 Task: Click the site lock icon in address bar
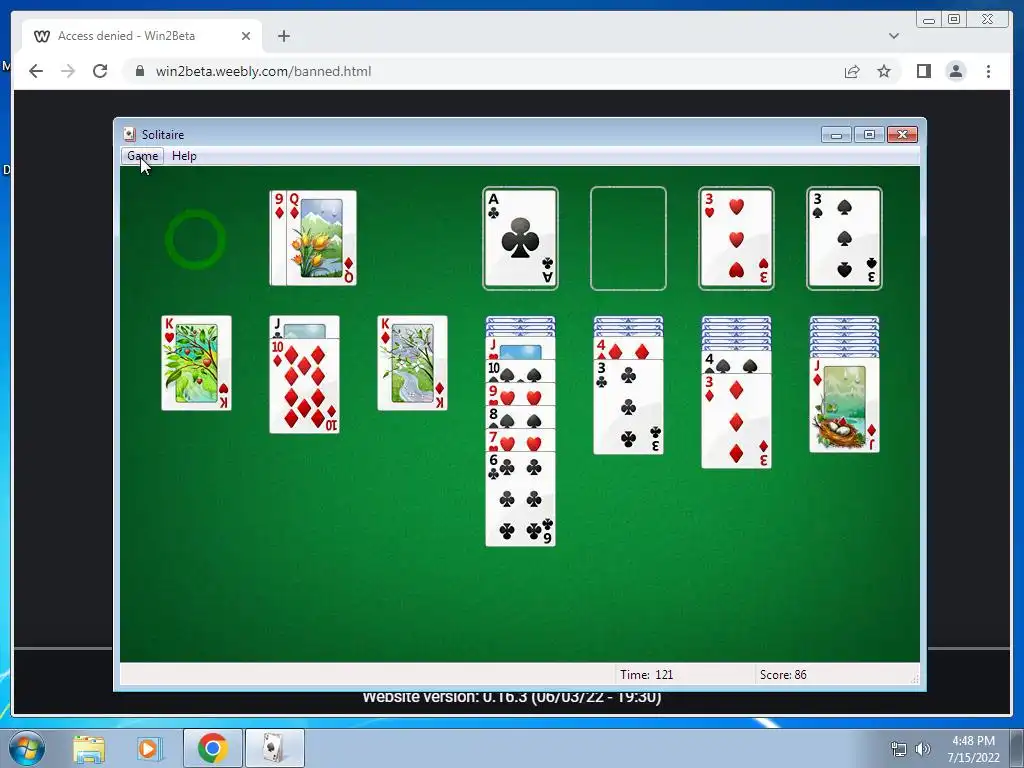click(x=139, y=71)
